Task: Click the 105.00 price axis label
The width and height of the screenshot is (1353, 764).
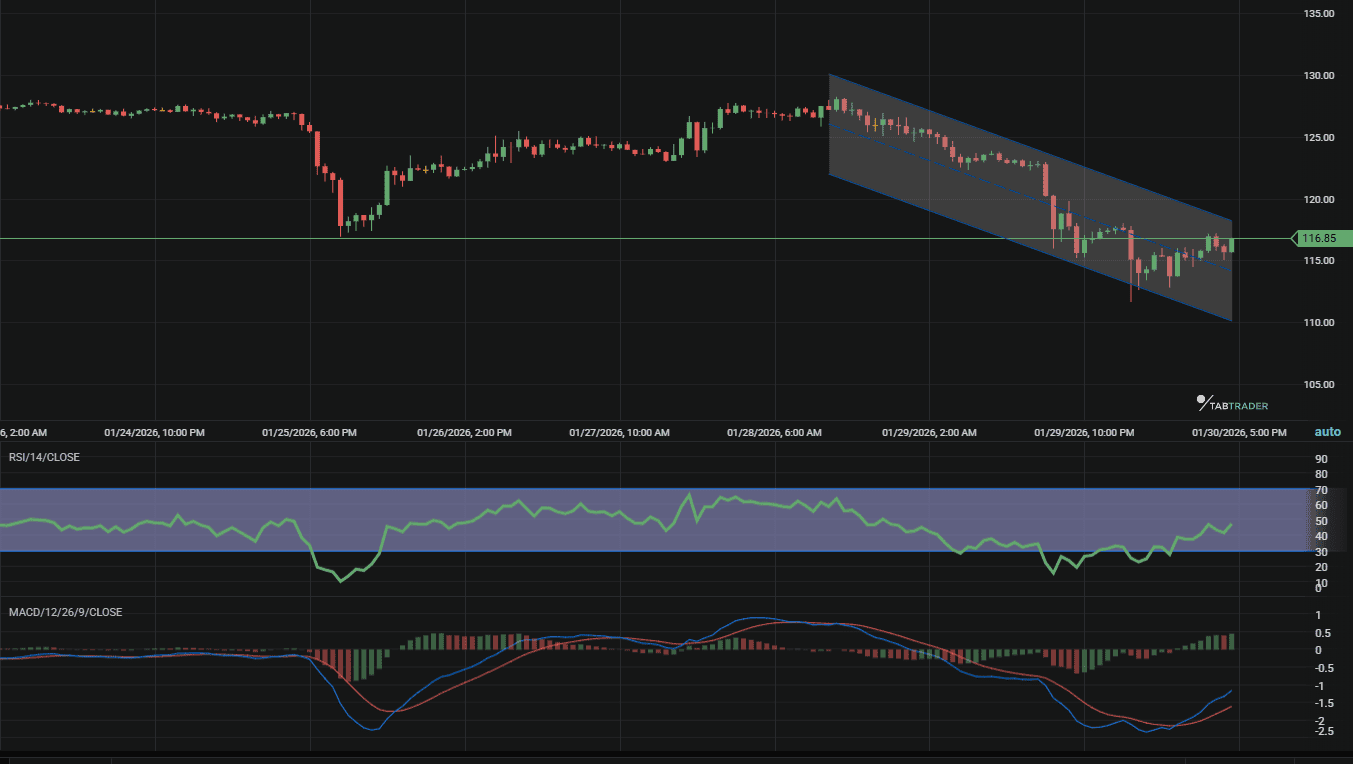Action: (x=1318, y=384)
